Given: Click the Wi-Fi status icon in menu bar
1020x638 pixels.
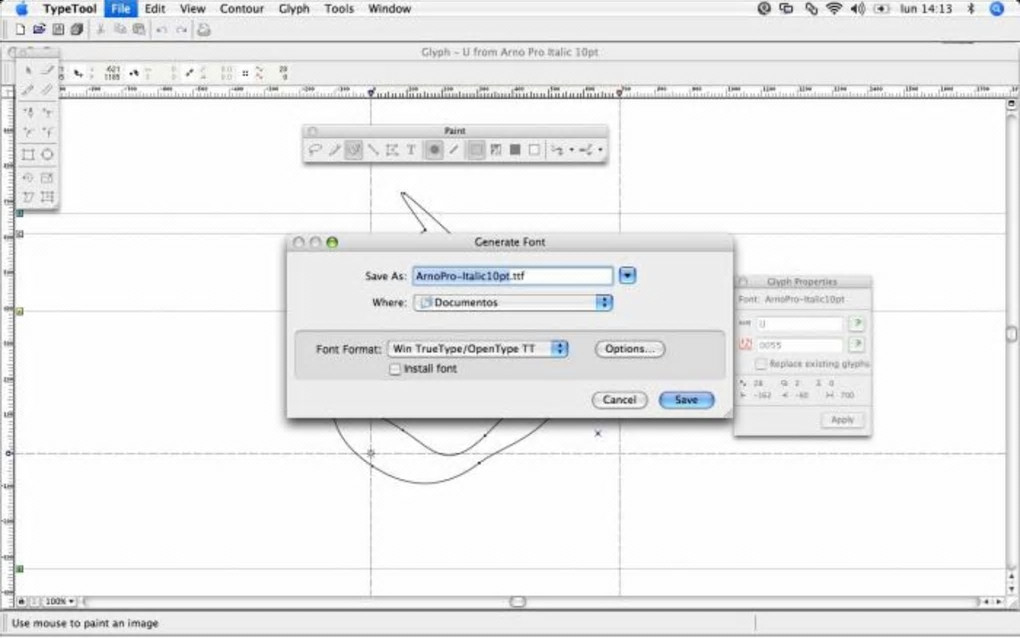Looking at the screenshot, I should (834, 8).
